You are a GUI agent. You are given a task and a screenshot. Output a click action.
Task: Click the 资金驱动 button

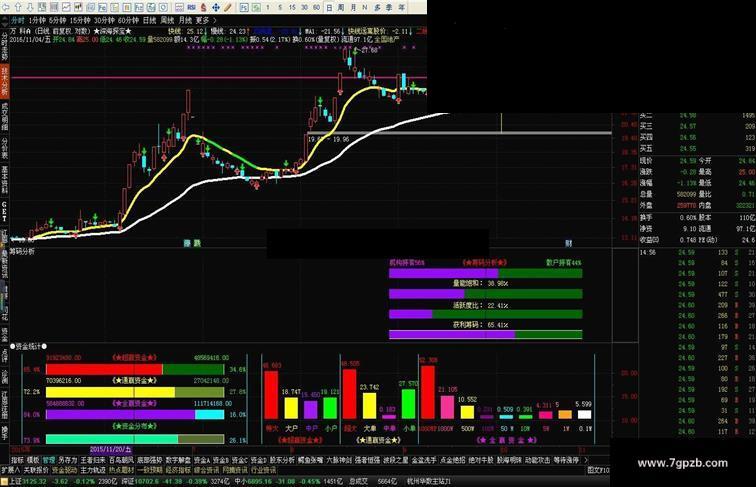(x=65, y=470)
